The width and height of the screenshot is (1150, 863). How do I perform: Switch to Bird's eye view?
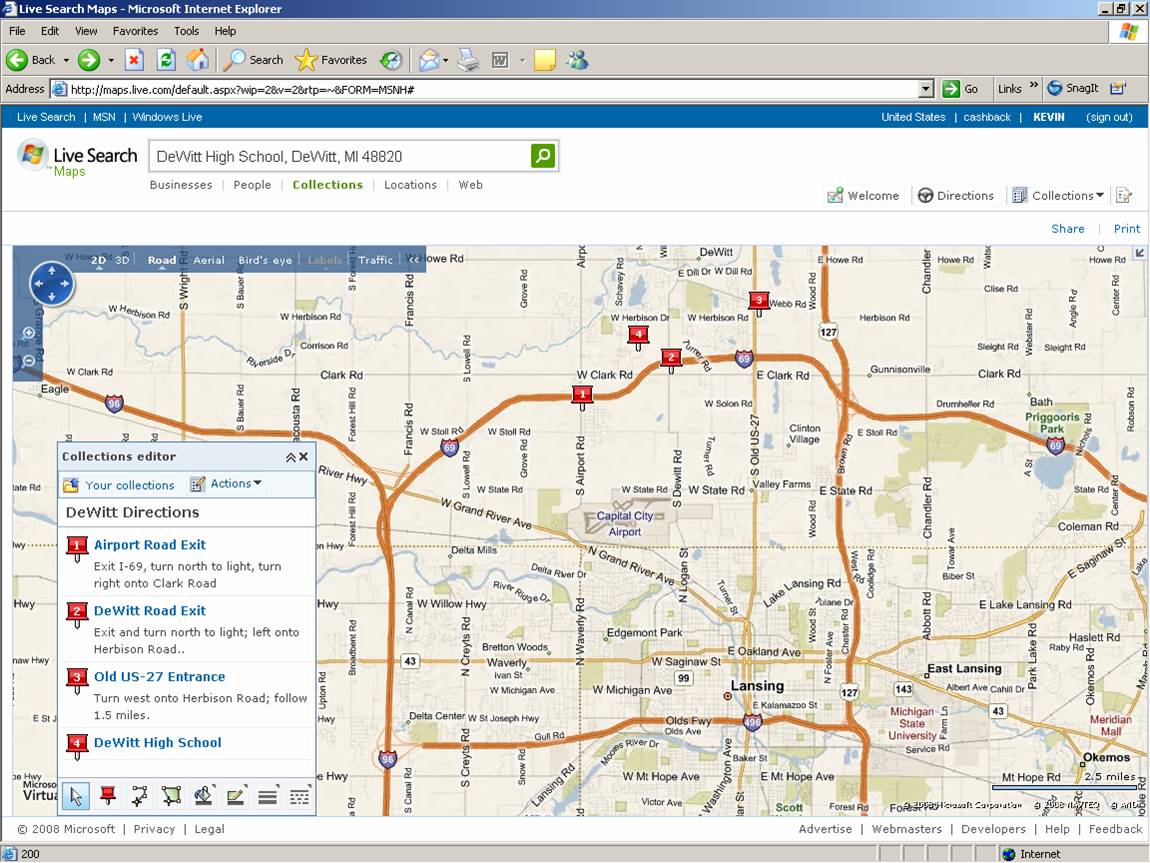[x=265, y=260]
